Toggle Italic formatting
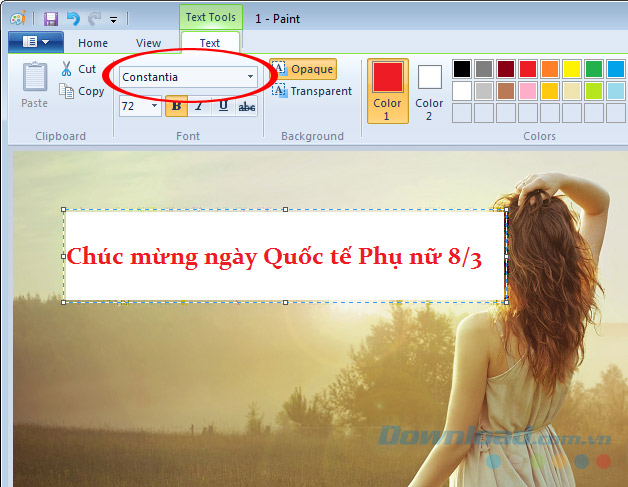 [x=199, y=106]
